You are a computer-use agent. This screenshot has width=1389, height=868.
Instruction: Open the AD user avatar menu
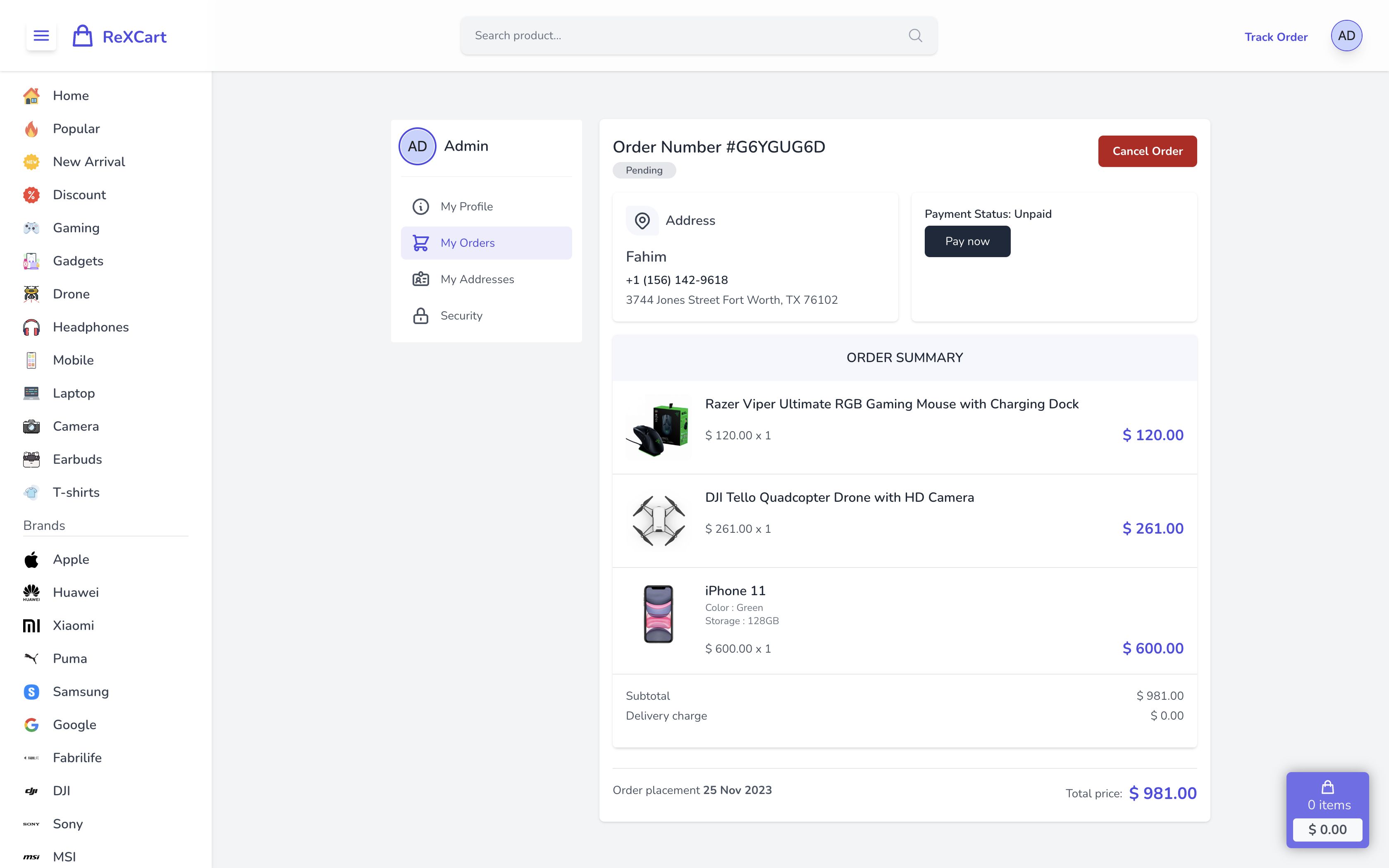(x=1346, y=36)
